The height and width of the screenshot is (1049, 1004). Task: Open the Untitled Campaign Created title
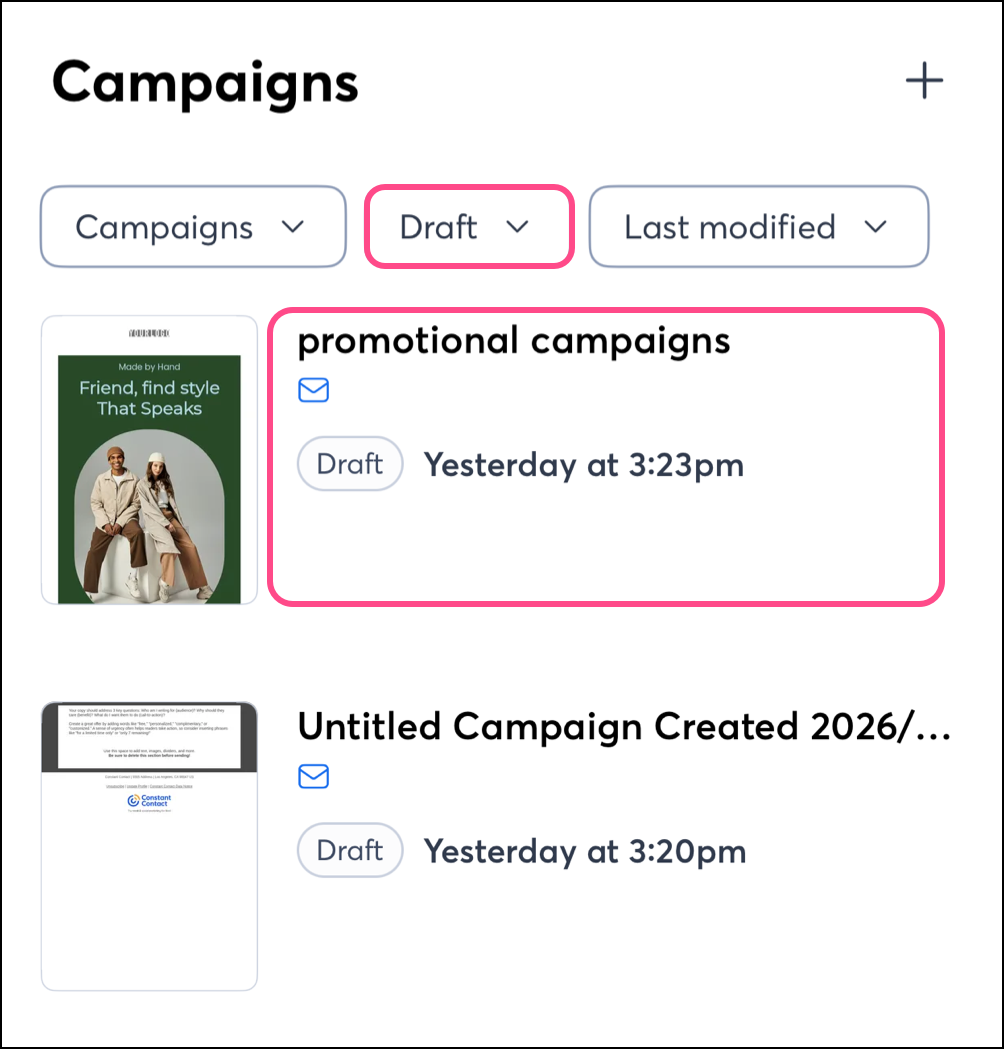click(622, 726)
